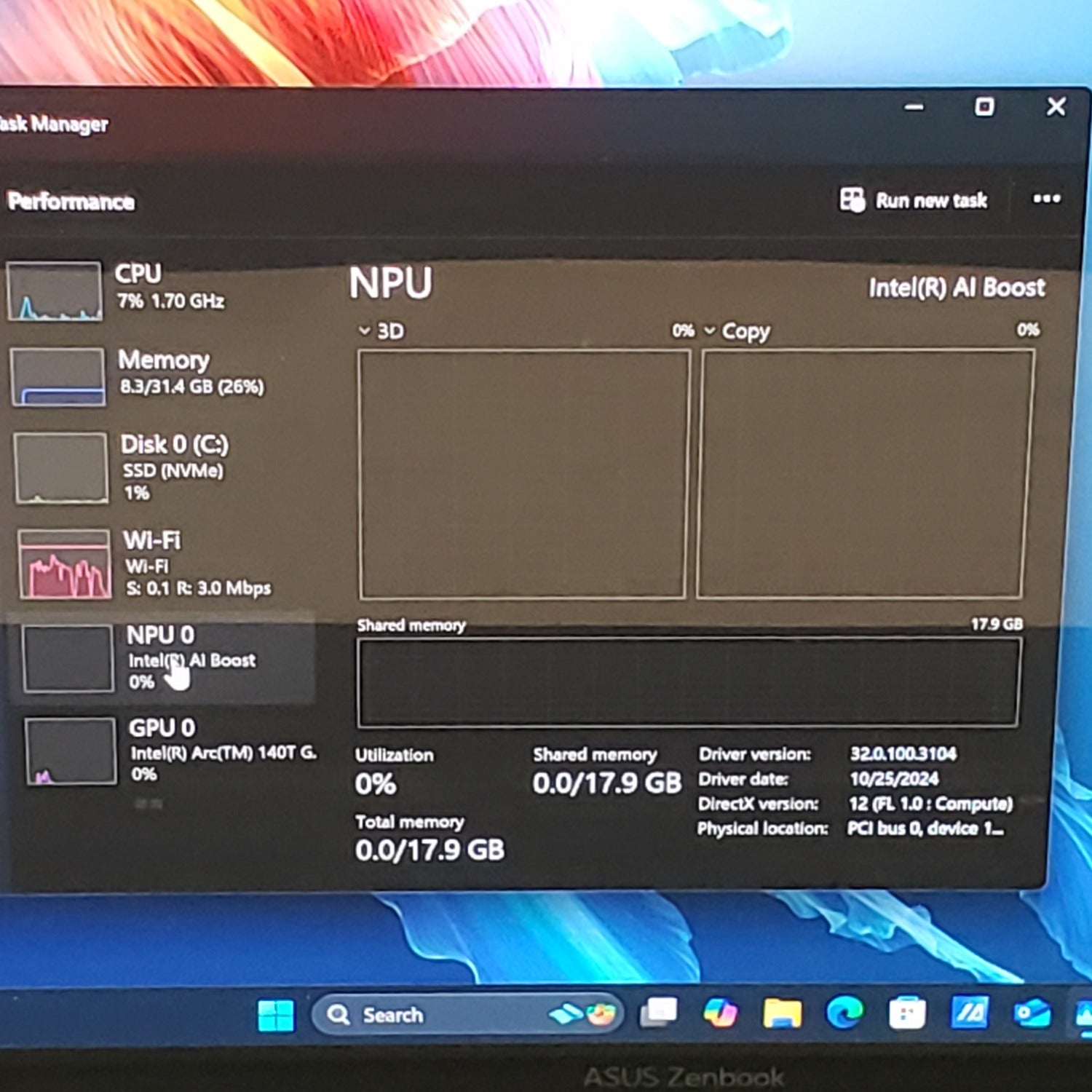
Task: Open the Microsoft Store app
Action: point(907,1013)
